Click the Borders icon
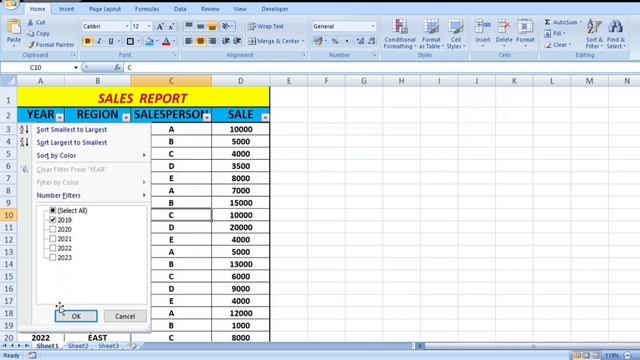 [130, 41]
